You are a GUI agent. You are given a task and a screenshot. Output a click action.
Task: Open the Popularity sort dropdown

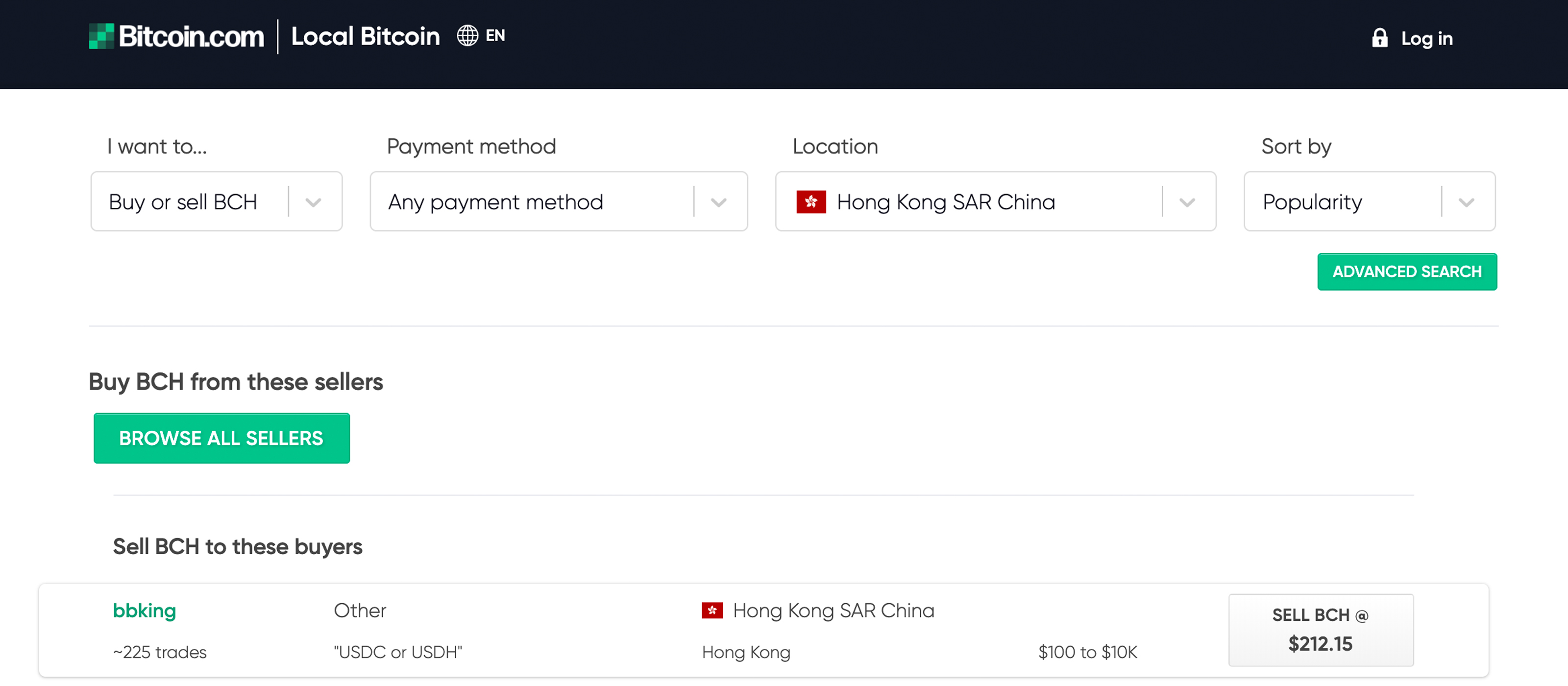click(x=1369, y=201)
